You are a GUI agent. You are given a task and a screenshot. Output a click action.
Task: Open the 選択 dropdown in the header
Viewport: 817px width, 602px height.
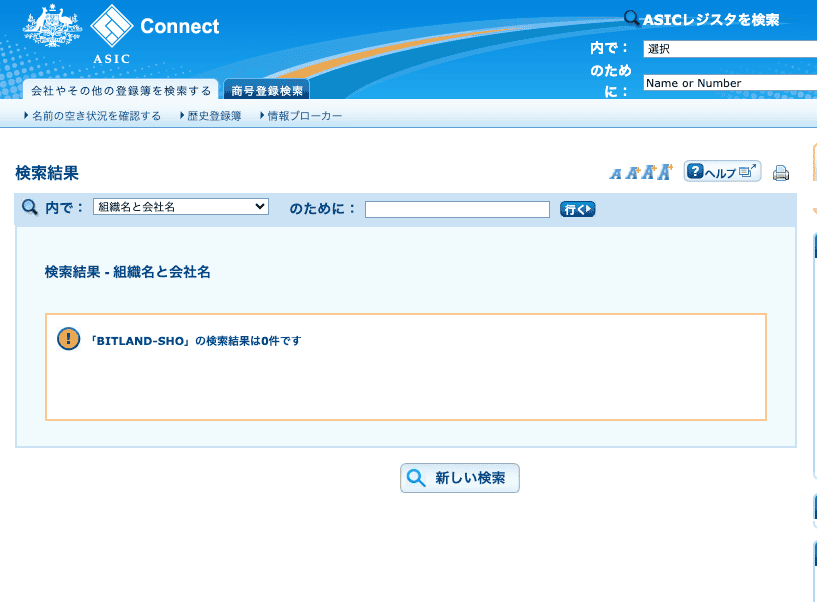(x=730, y=49)
